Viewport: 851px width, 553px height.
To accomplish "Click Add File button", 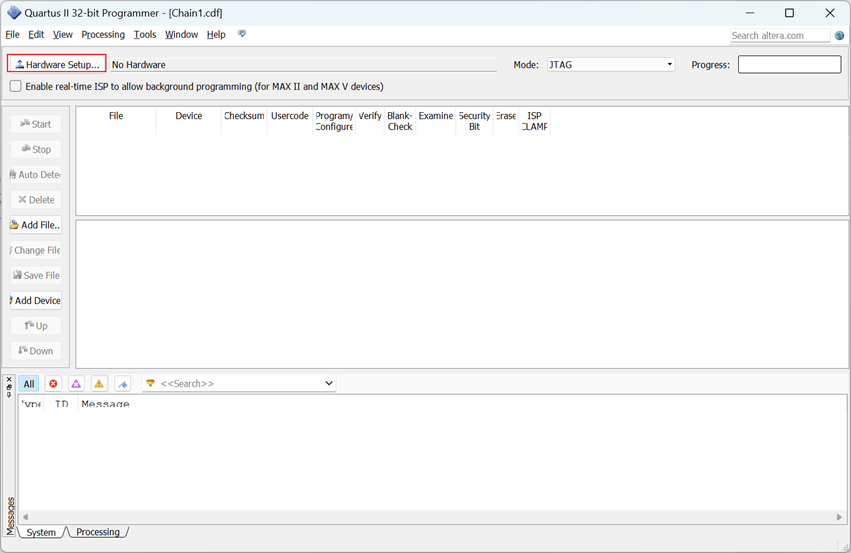I will click(36, 225).
